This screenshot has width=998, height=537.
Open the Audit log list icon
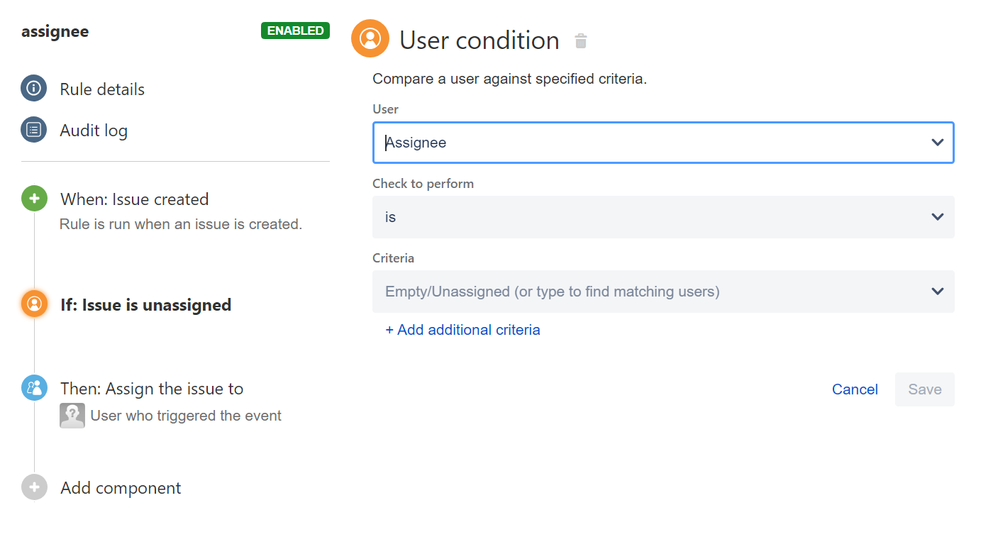click(34, 130)
